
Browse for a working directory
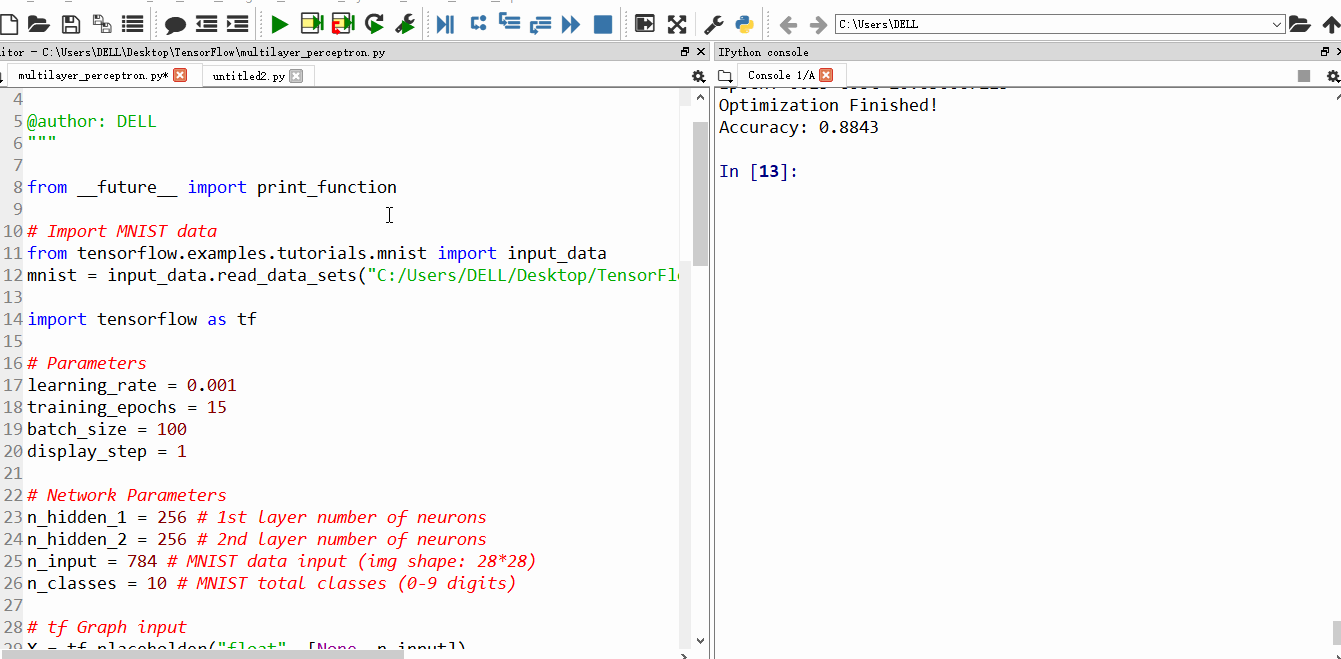pos(1299,24)
